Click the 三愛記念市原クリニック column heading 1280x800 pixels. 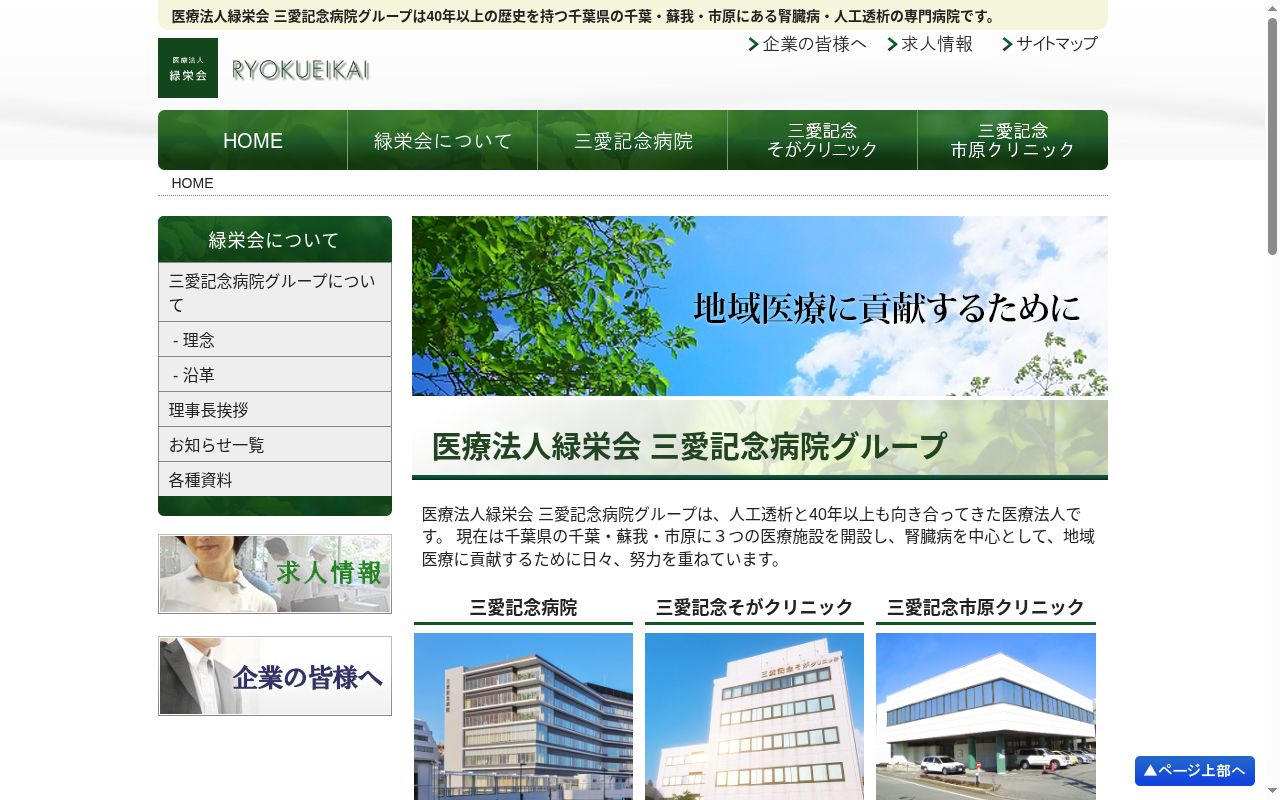[x=986, y=607]
